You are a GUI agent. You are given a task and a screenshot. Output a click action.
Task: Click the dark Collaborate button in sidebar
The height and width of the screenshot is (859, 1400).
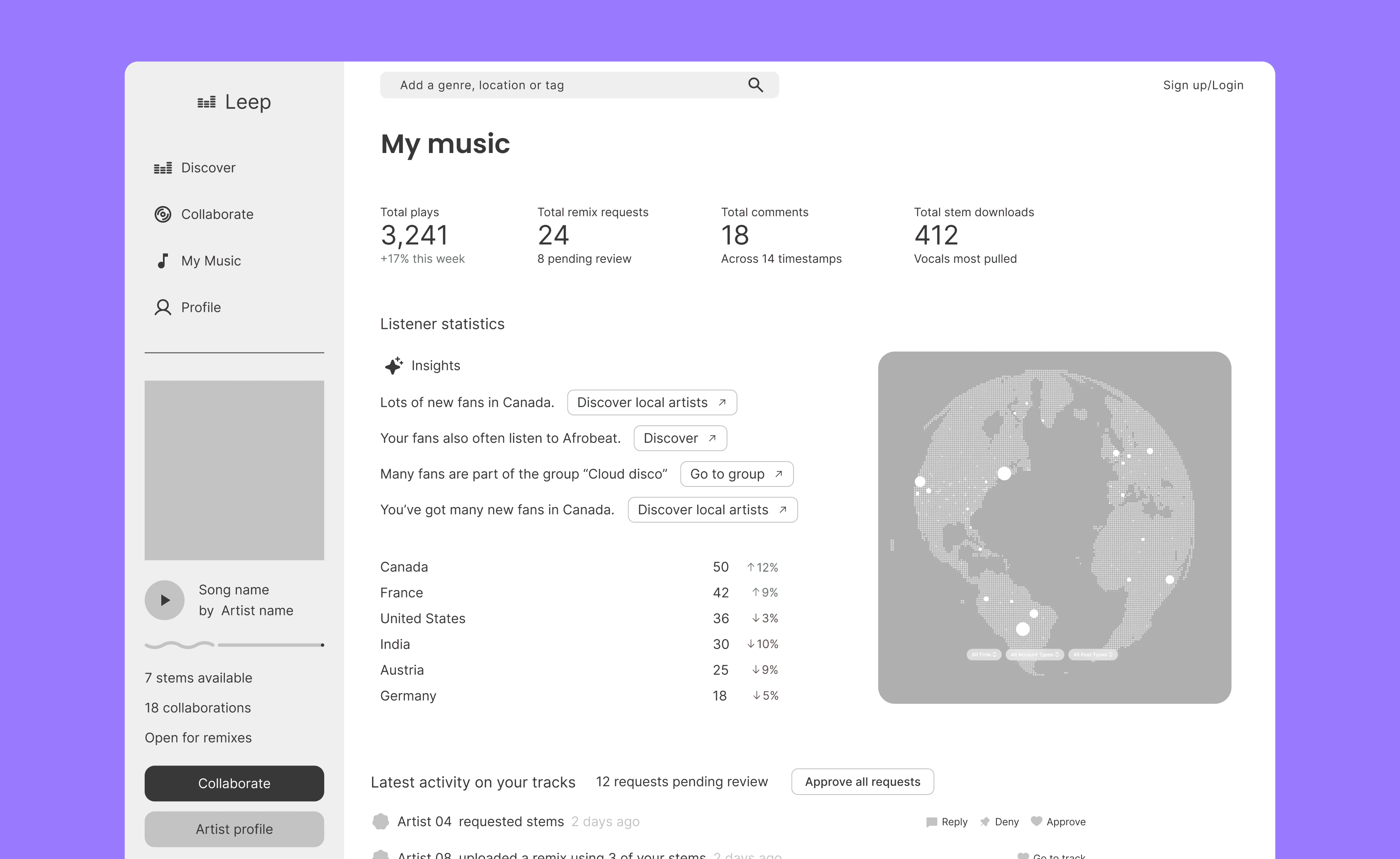234,783
